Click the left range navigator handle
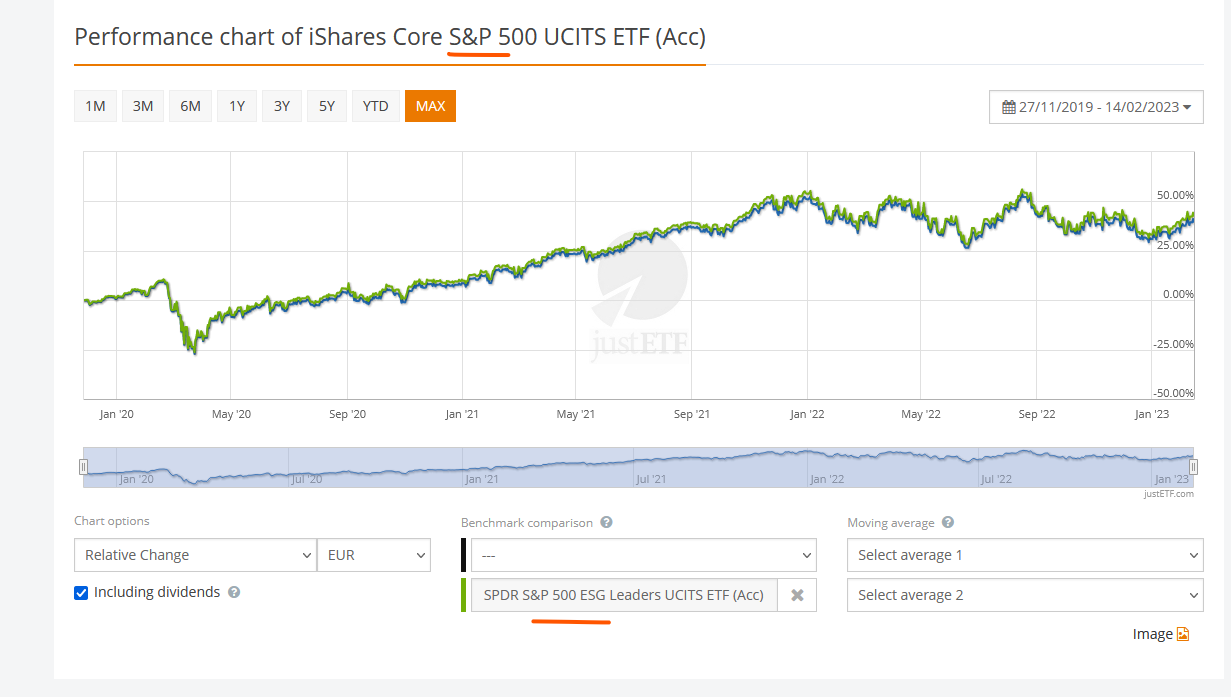This screenshot has width=1231, height=697. pyautogui.click(x=84, y=466)
